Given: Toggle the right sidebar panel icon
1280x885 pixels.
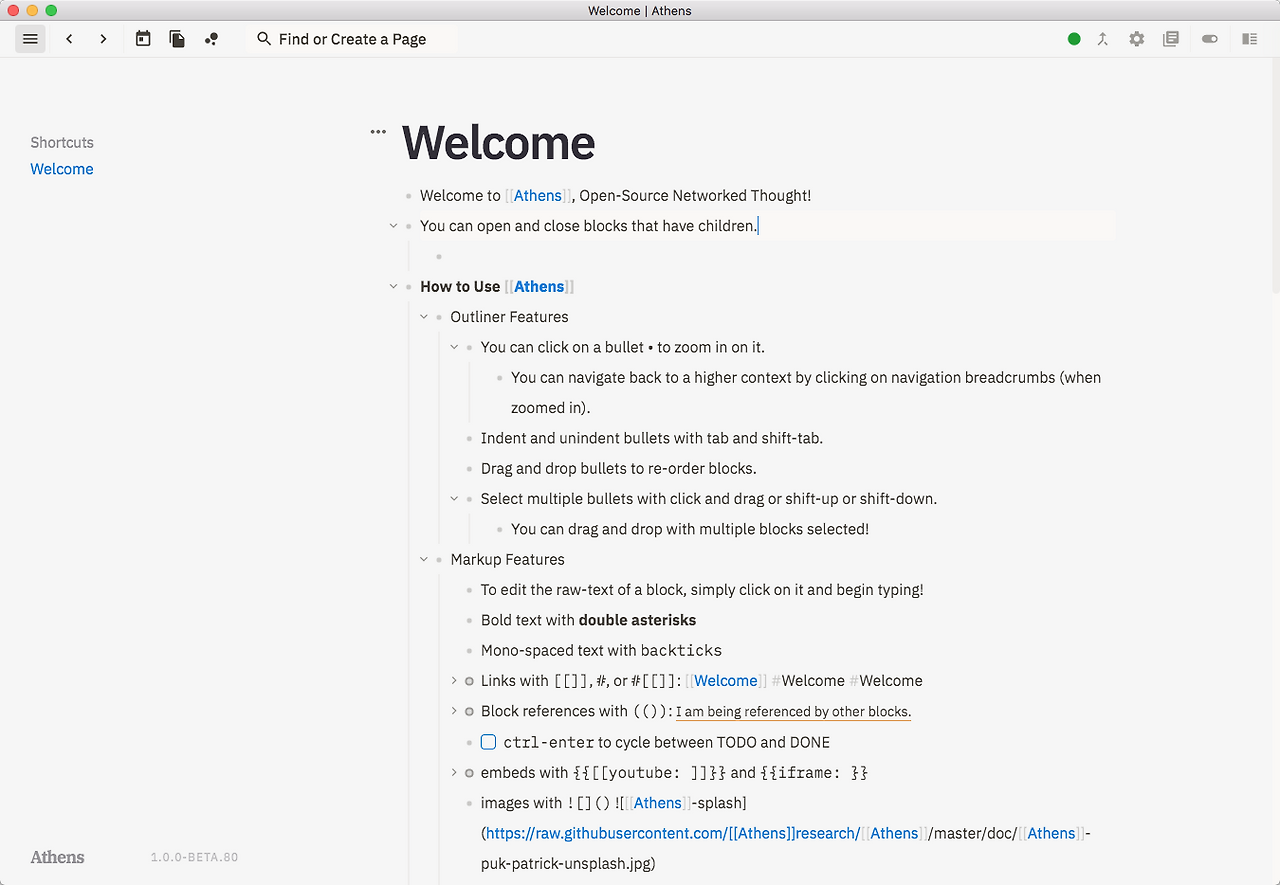Looking at the screenshot, I should (x=1250, y=39).
